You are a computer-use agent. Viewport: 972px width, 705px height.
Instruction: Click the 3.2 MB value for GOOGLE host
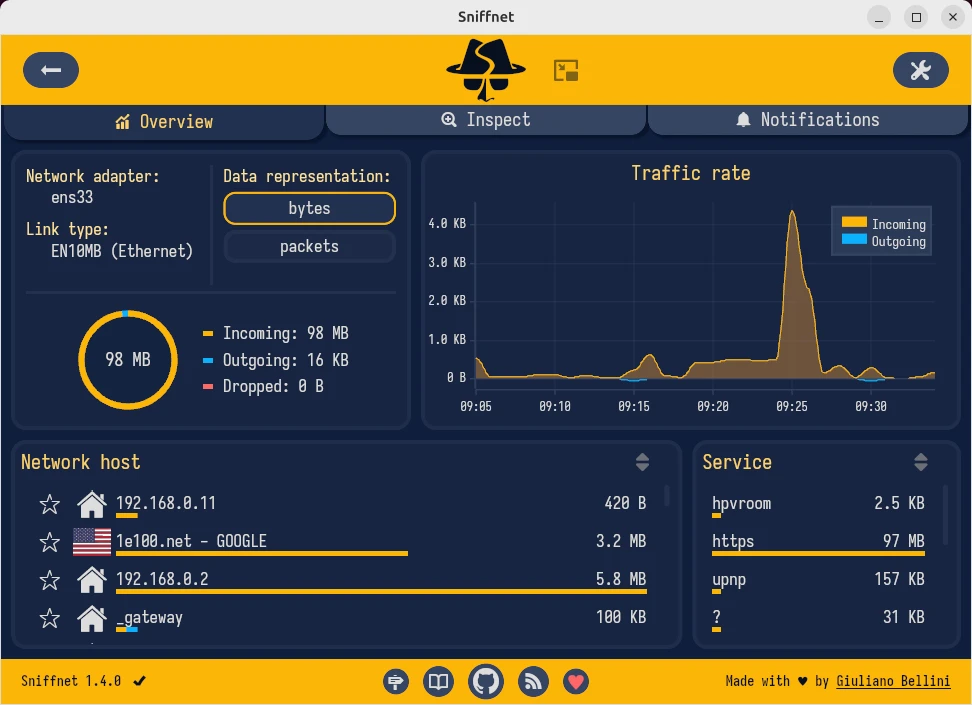click(621, 541)
